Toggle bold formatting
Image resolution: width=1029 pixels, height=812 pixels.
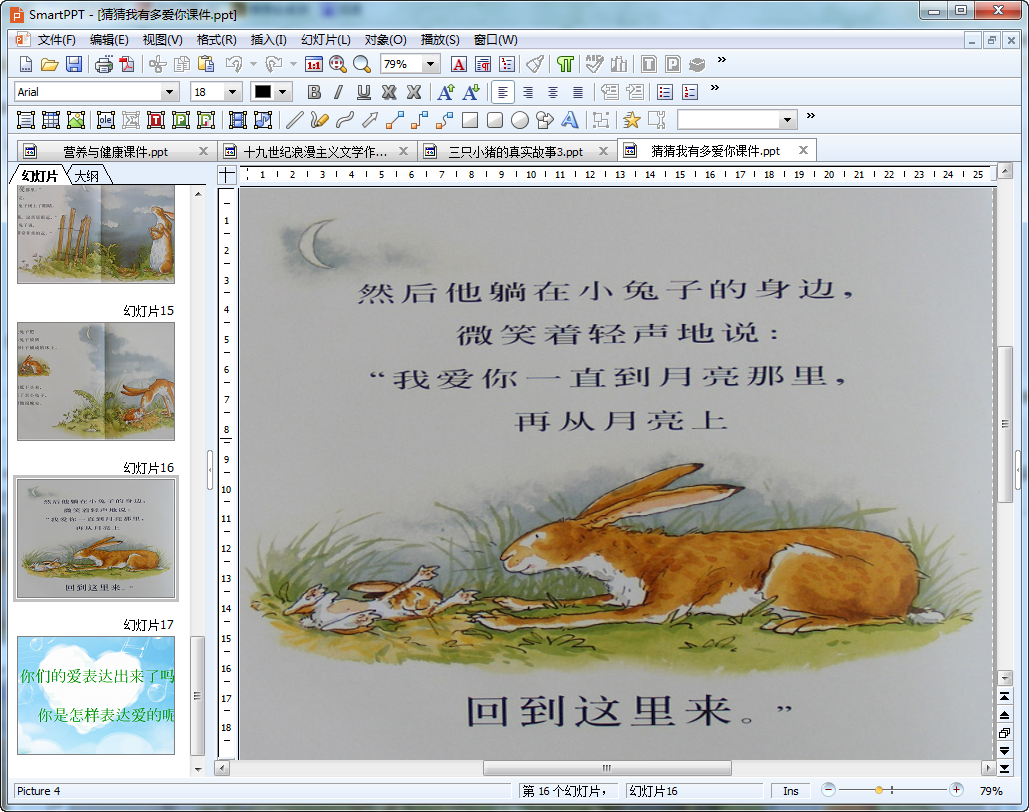314,92
